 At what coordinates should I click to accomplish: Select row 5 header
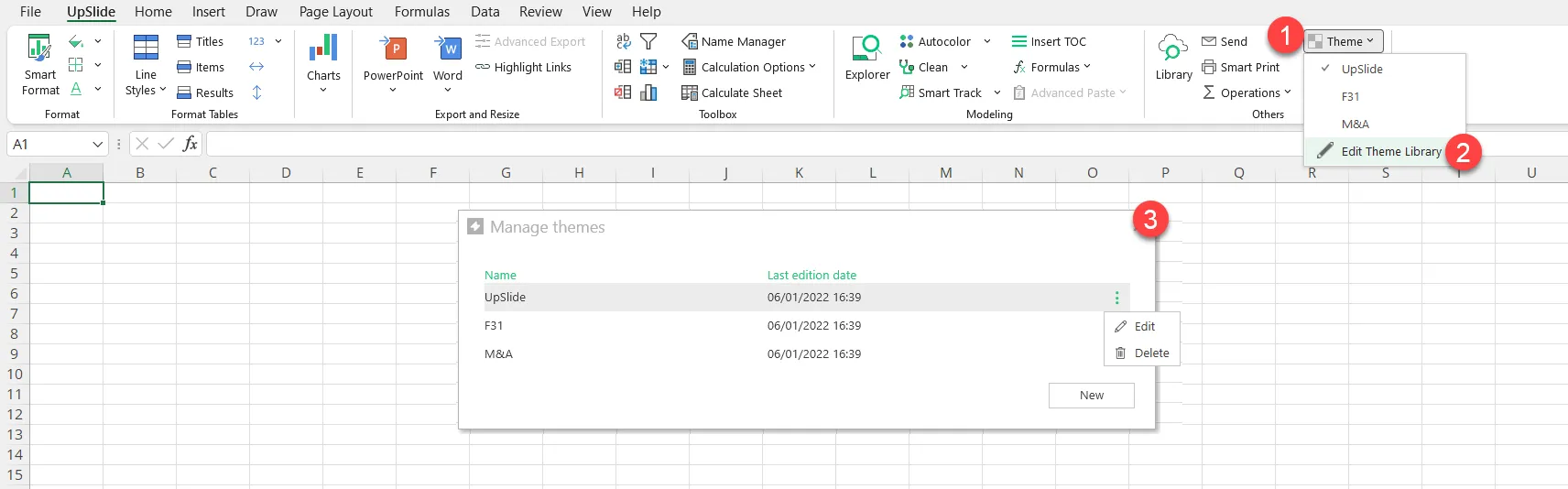[14, 273]
